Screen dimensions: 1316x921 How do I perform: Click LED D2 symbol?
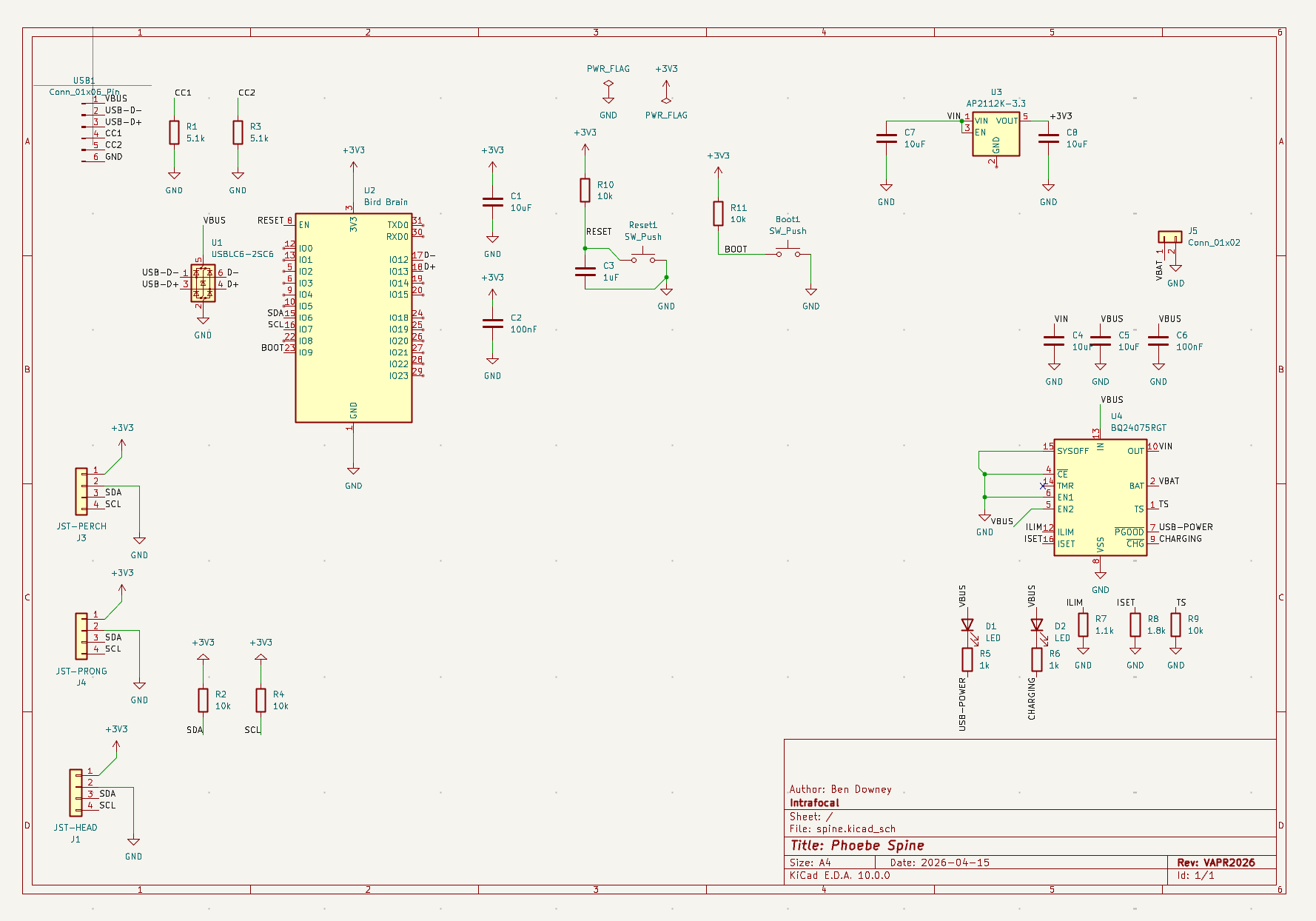point(1037,626)
